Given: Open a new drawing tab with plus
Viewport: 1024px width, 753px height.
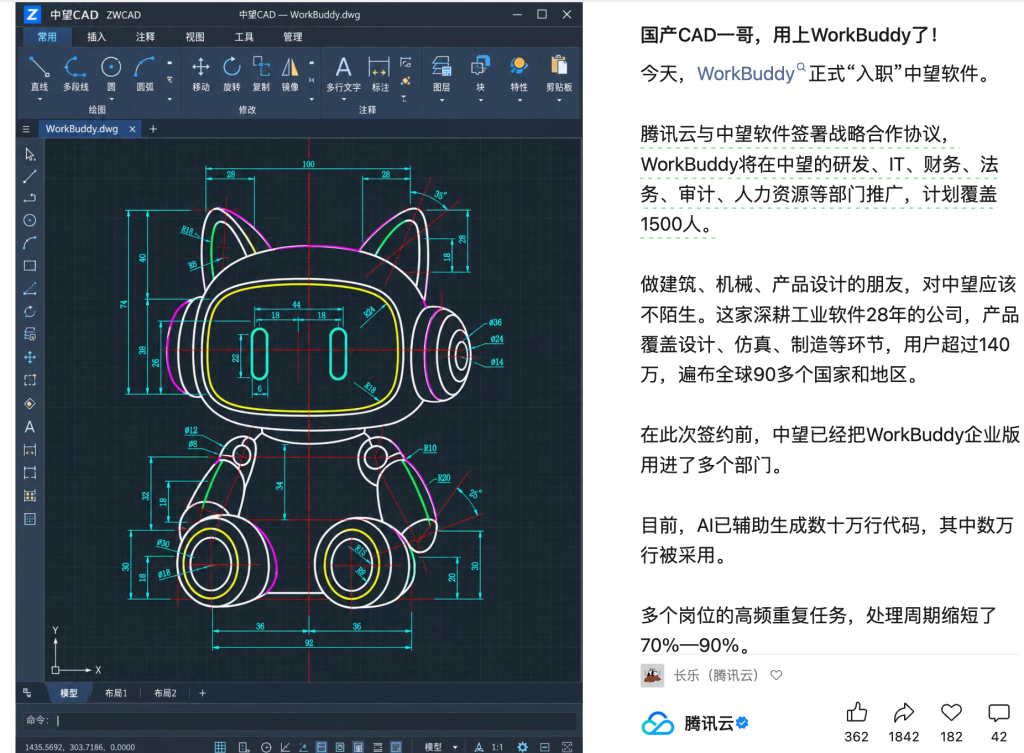Looking at the screenshot, I should click(x=153, y=129).
